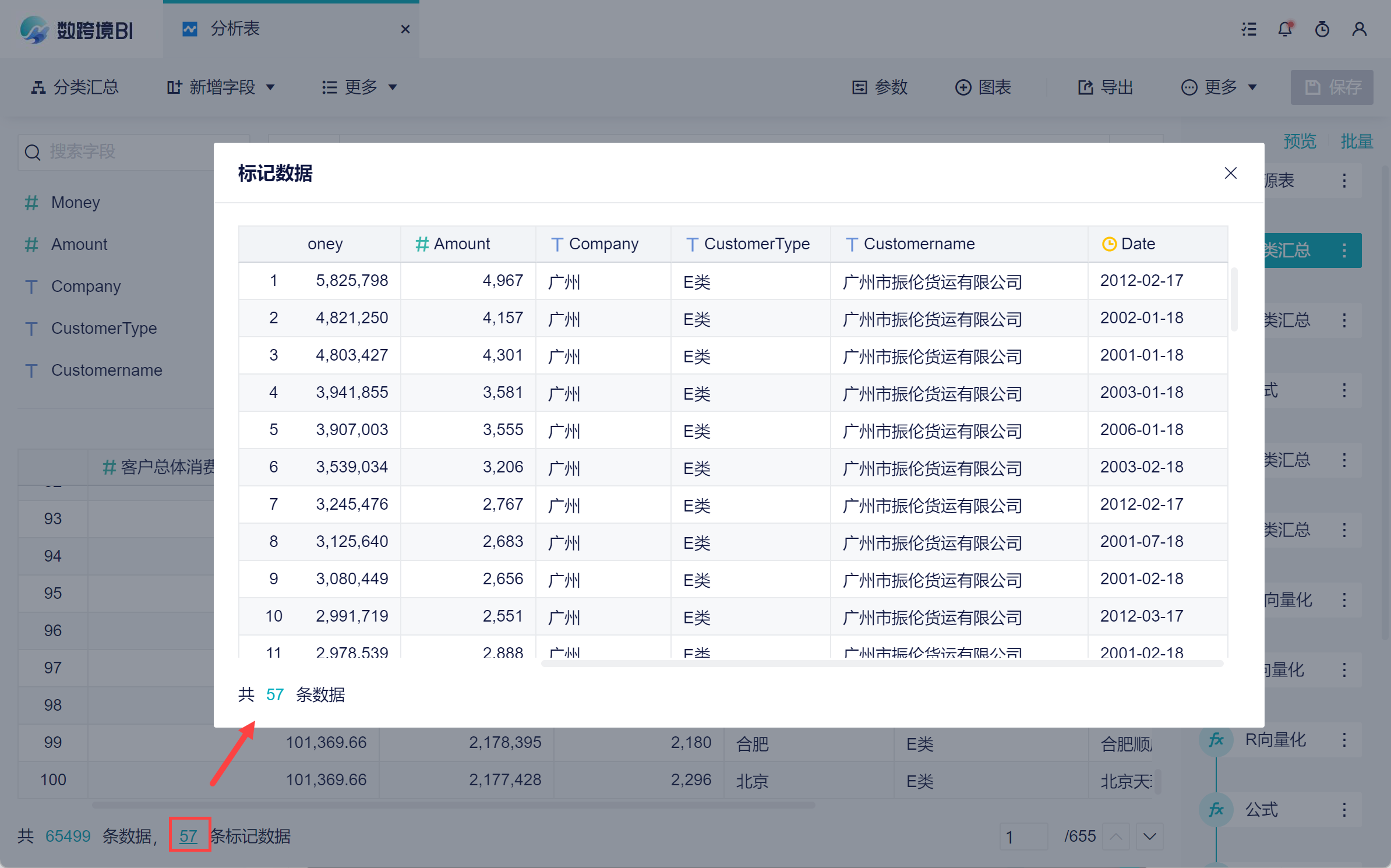
Task: Click the 57 marked data link
Action: click(188, 836)
